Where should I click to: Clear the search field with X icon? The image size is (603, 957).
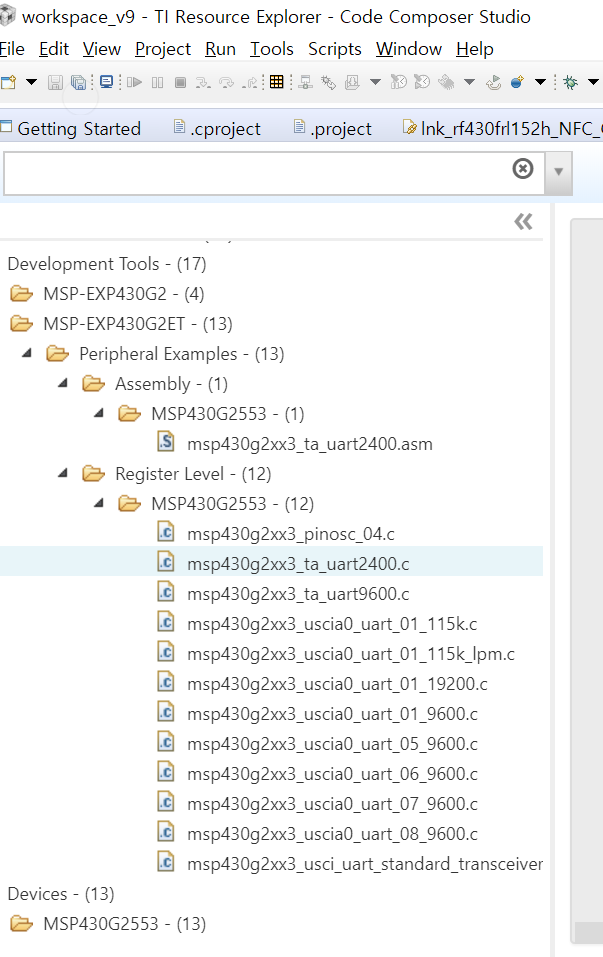[522, 169]
